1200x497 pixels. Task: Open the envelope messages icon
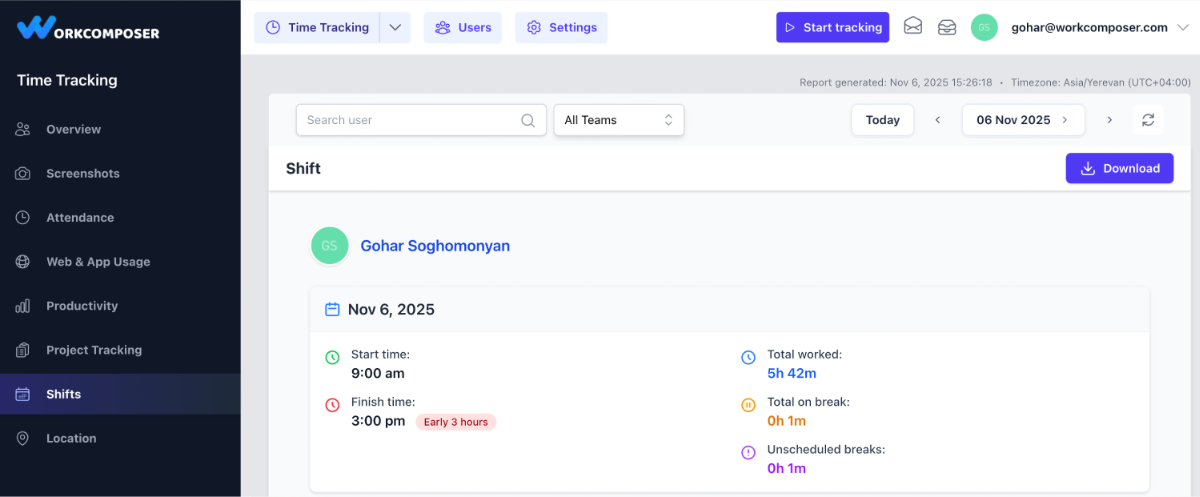(913, 27)
